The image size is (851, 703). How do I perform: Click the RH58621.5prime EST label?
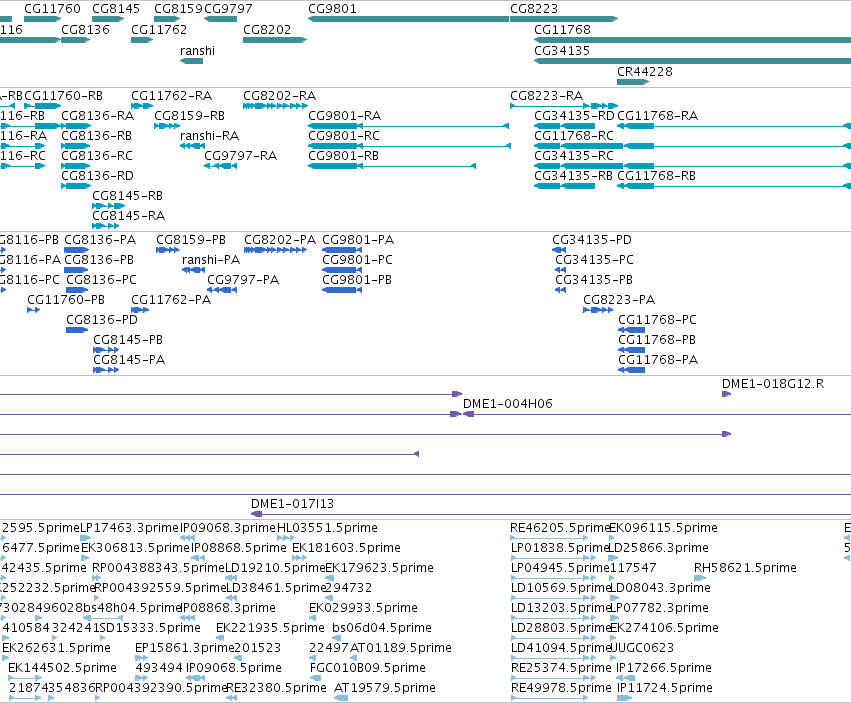(x=745, y=568)
